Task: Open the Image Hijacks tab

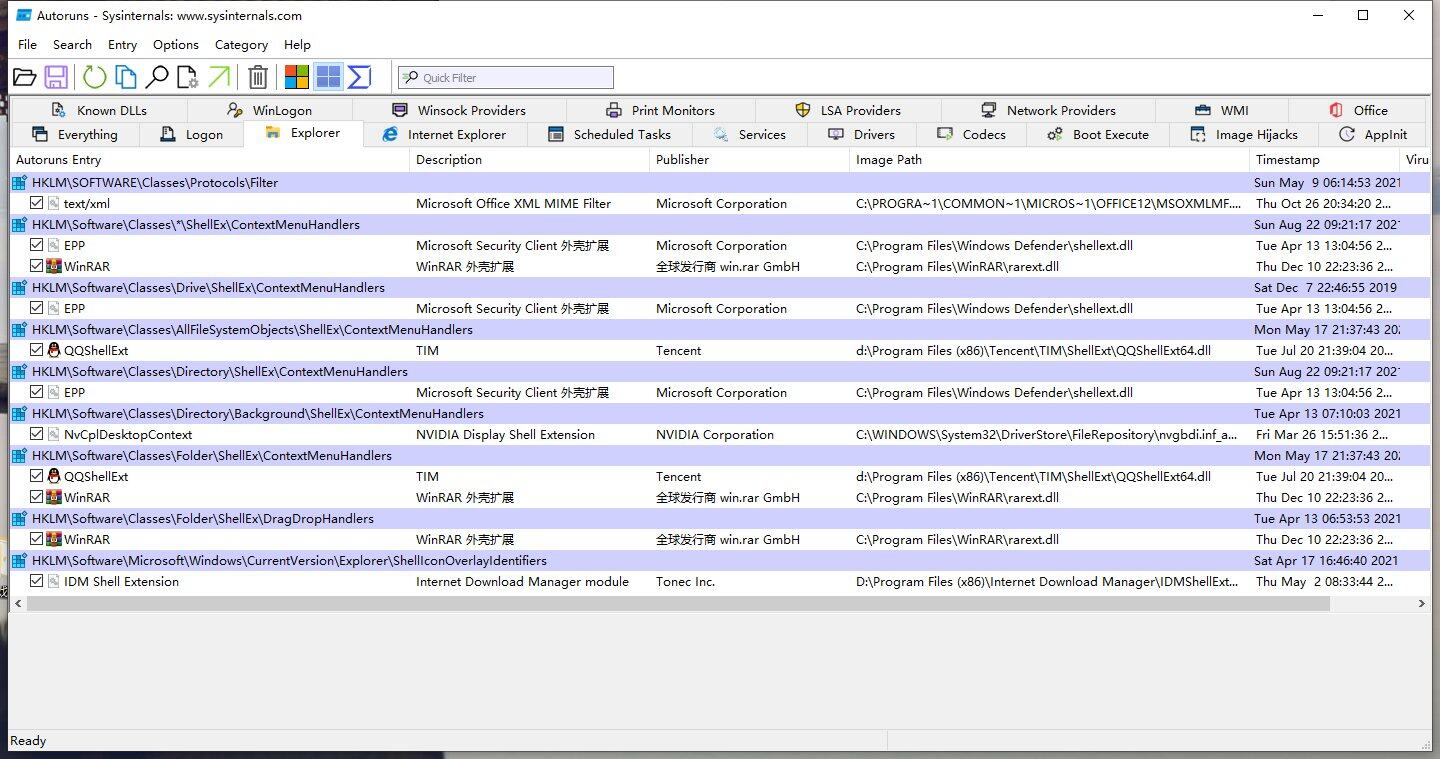Action: coord(1244,135)
